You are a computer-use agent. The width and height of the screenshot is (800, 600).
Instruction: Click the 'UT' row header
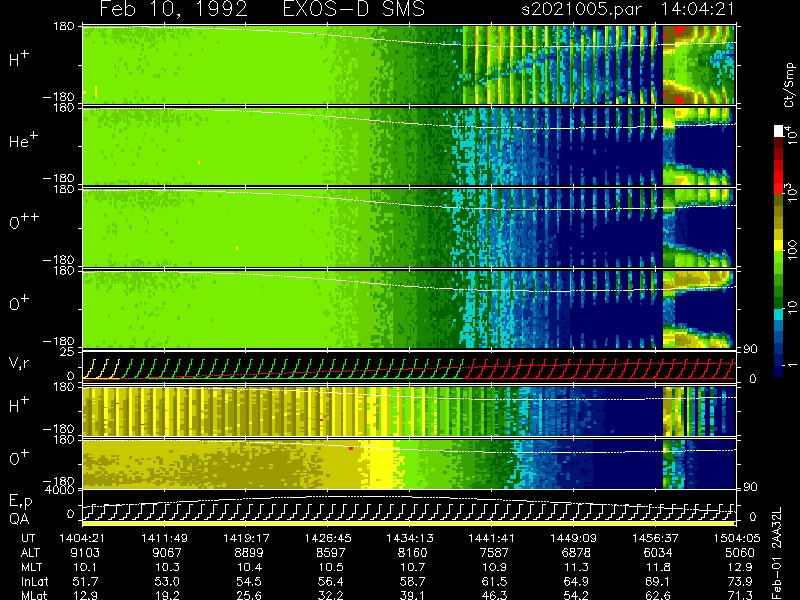point(28,538)
